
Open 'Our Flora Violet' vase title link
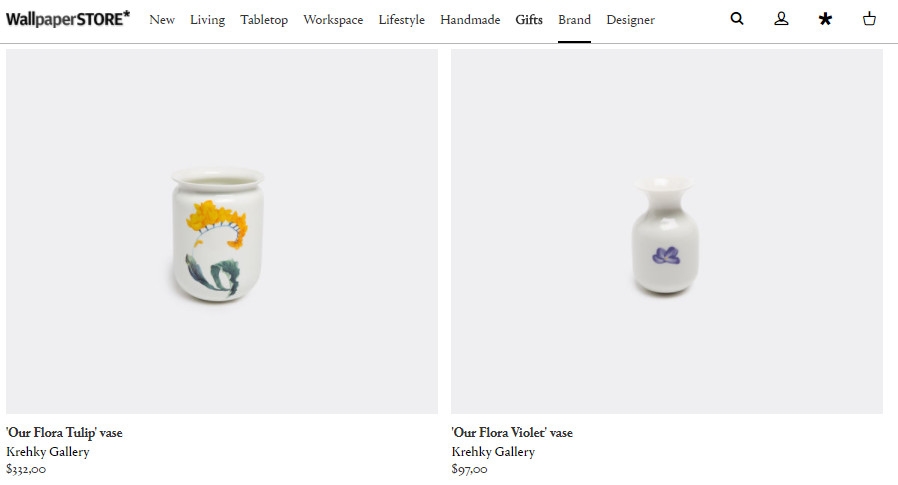point(512,432)
